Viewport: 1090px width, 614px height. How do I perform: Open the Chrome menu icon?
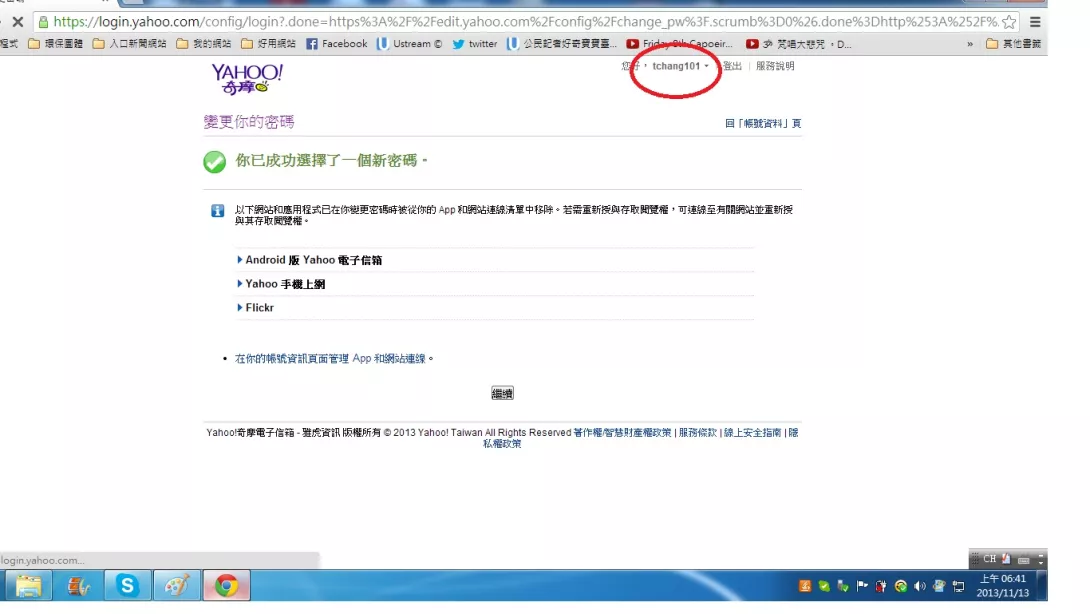(x=1035, y=21)
